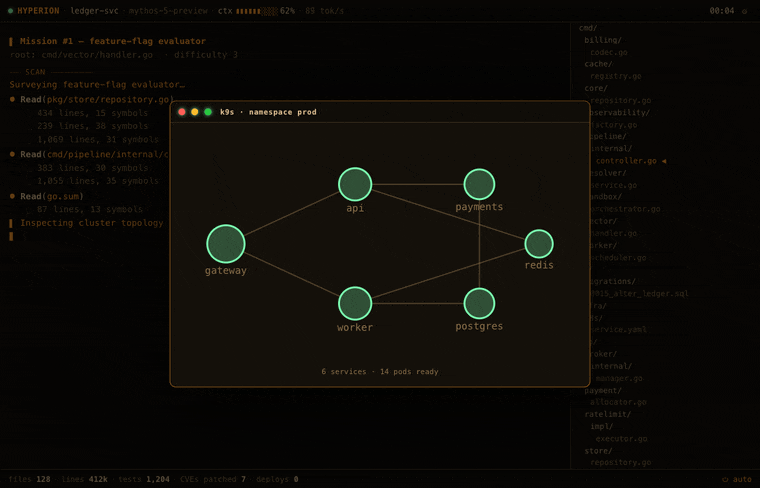Click the 1,069 lines, 31 symbols row

tap(97, 140)
